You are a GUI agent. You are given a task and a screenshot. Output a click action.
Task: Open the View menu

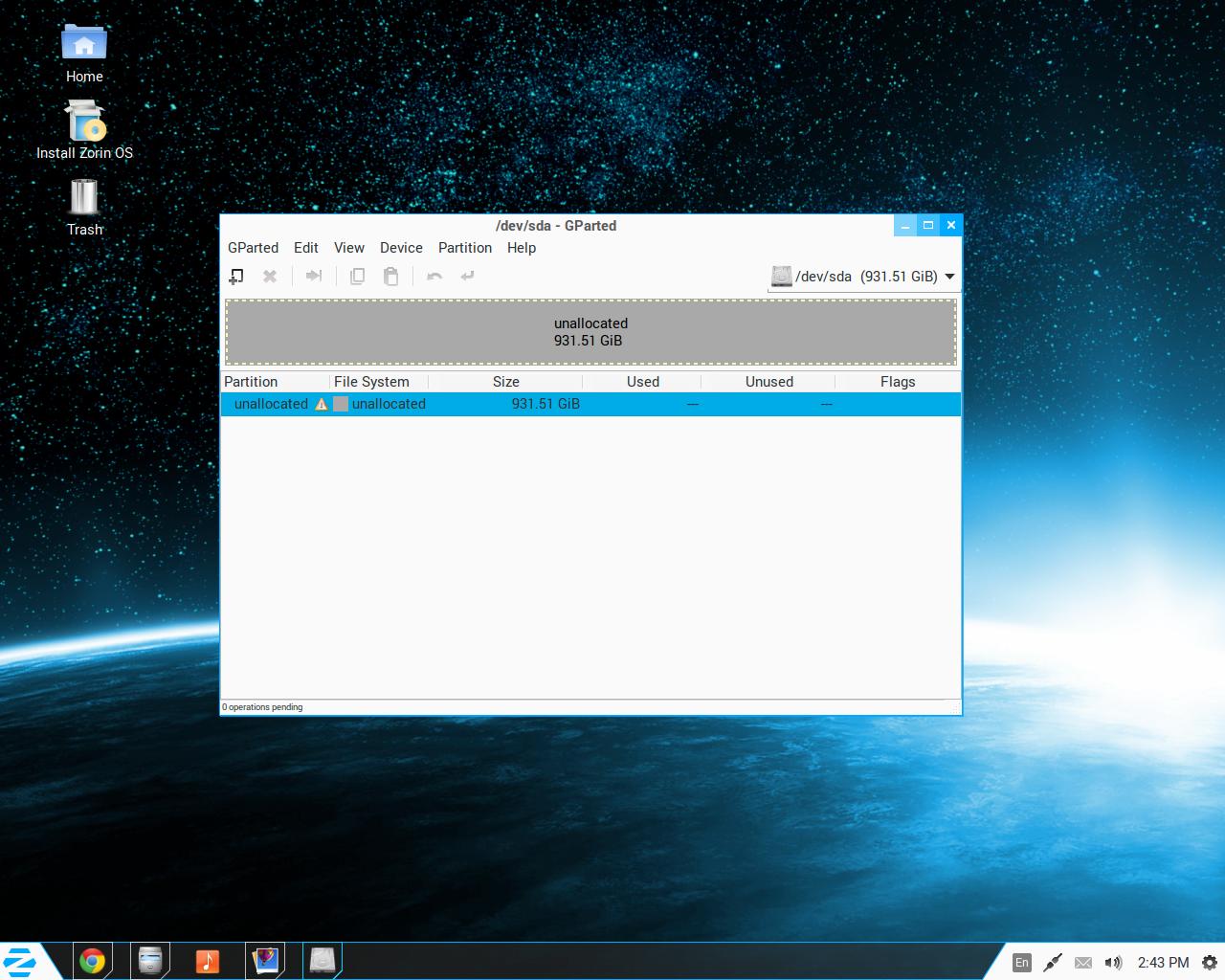pyautogui.click(x=348, y=248)
